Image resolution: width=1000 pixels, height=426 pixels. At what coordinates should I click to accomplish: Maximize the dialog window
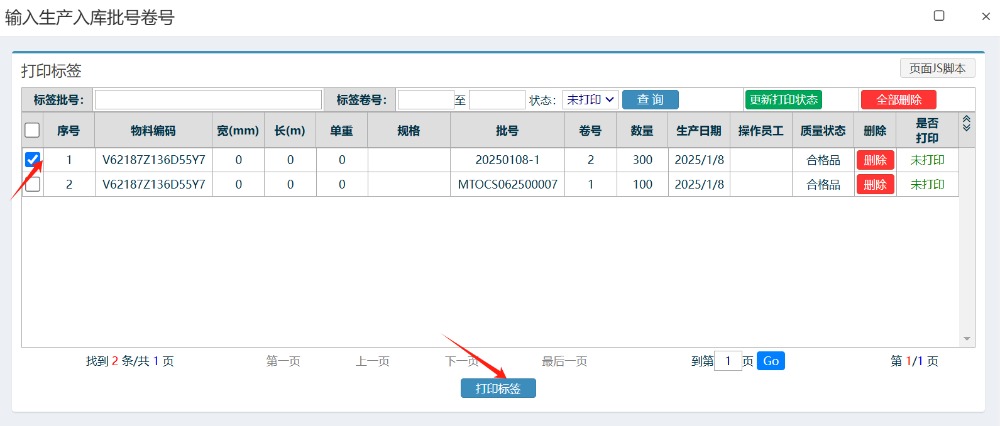(939, 15)
